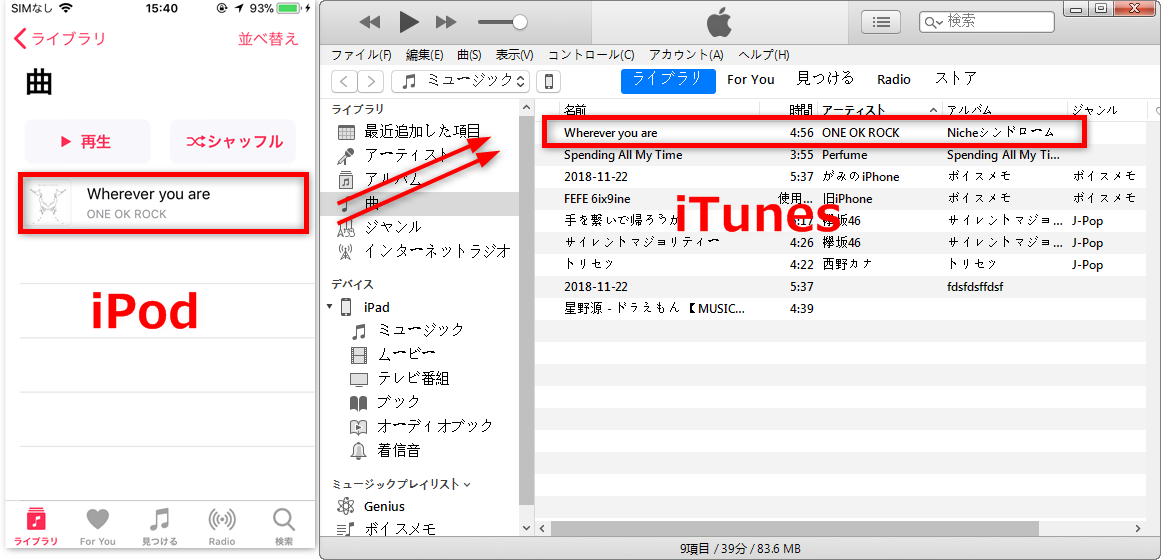
Task: Open the list view button in iTunes
Action: click(x=880, y=22)
